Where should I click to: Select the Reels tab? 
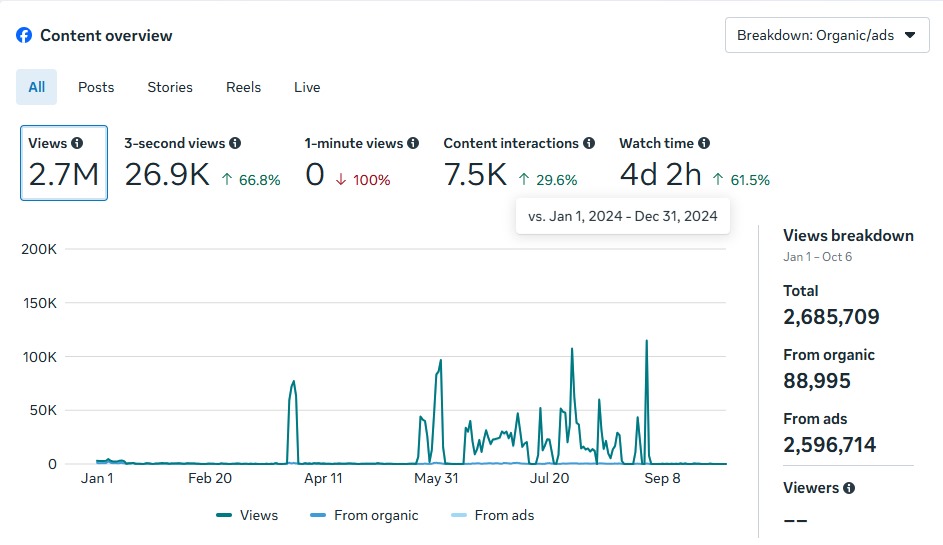[243, 87]
